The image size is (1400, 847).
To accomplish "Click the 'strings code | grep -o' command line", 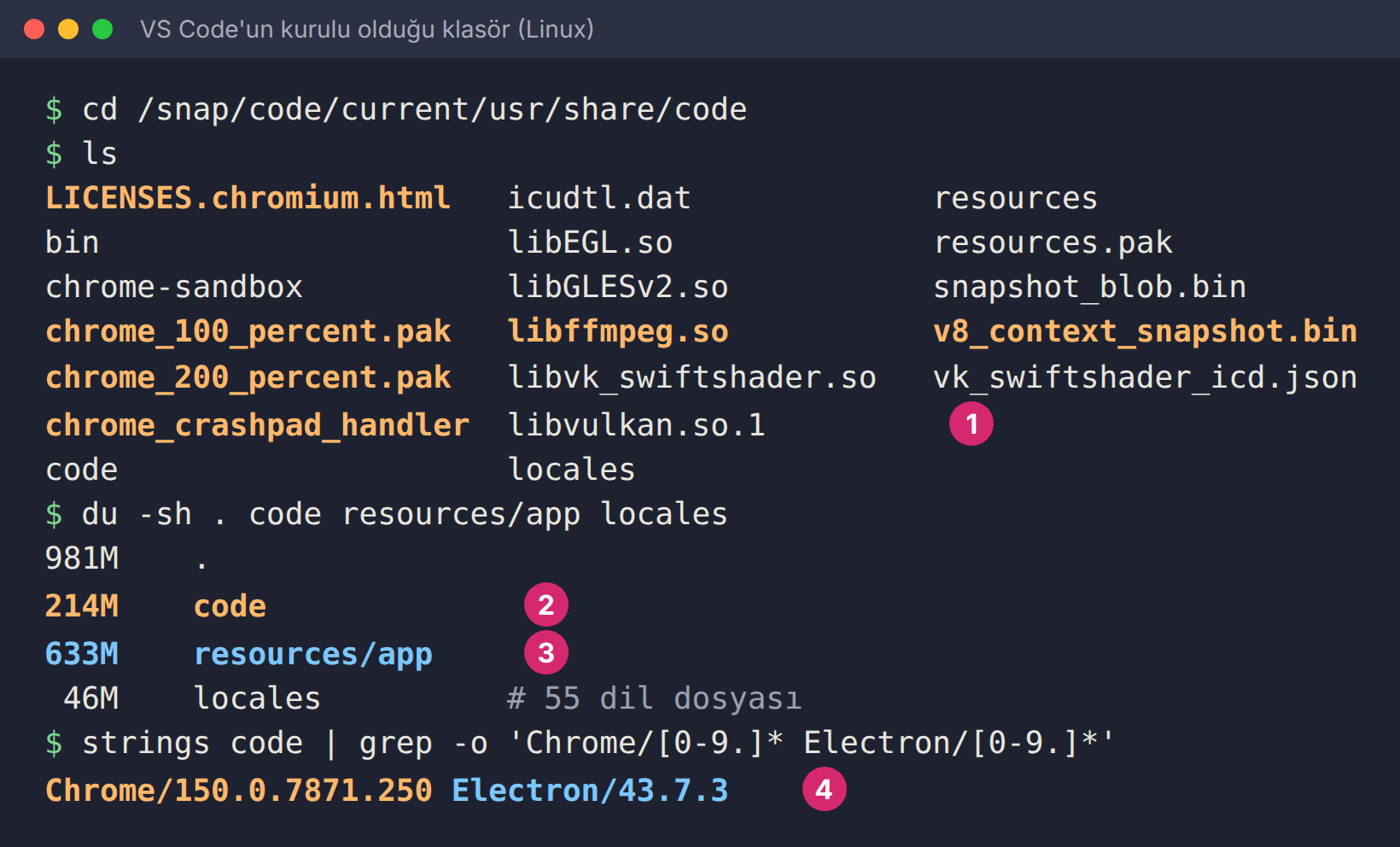I will click(598, 743).
